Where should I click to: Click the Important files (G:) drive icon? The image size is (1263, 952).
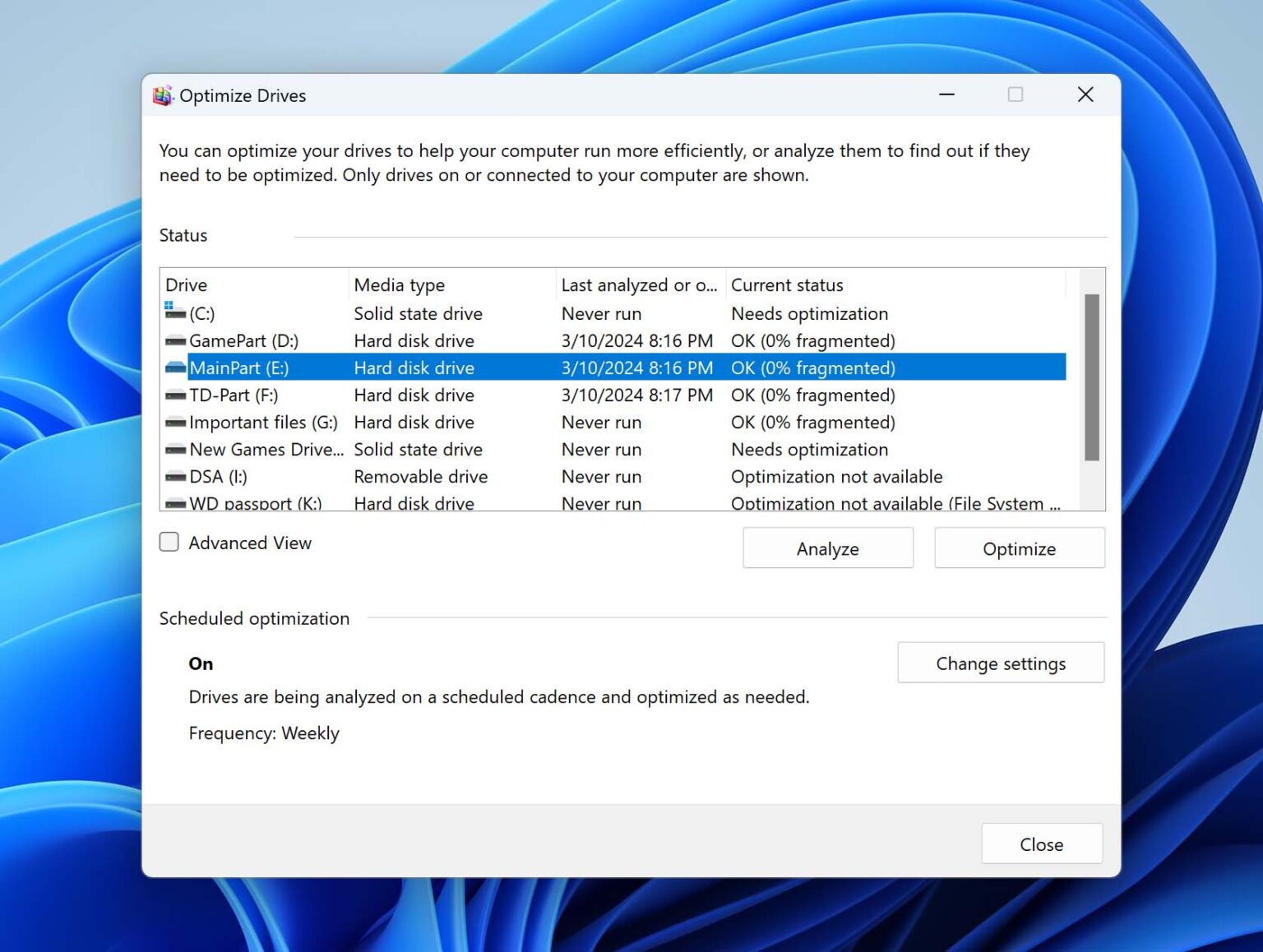pos(175,422)
